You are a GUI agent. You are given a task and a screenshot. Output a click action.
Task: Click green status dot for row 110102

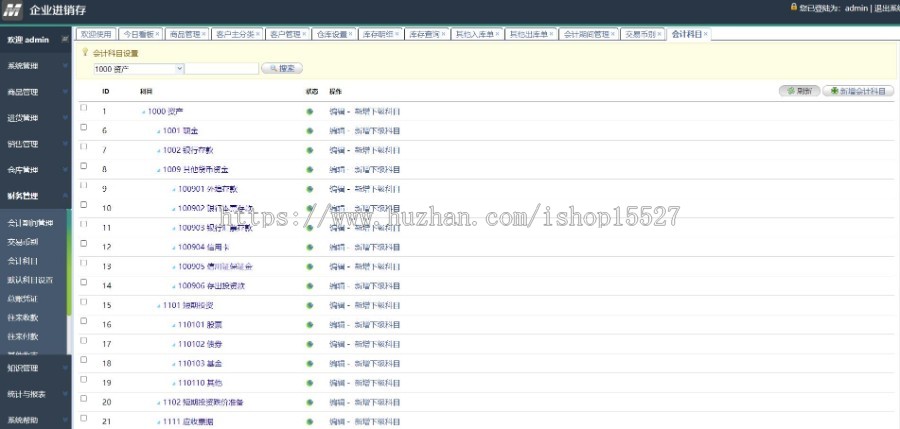[x=310, y=344]
